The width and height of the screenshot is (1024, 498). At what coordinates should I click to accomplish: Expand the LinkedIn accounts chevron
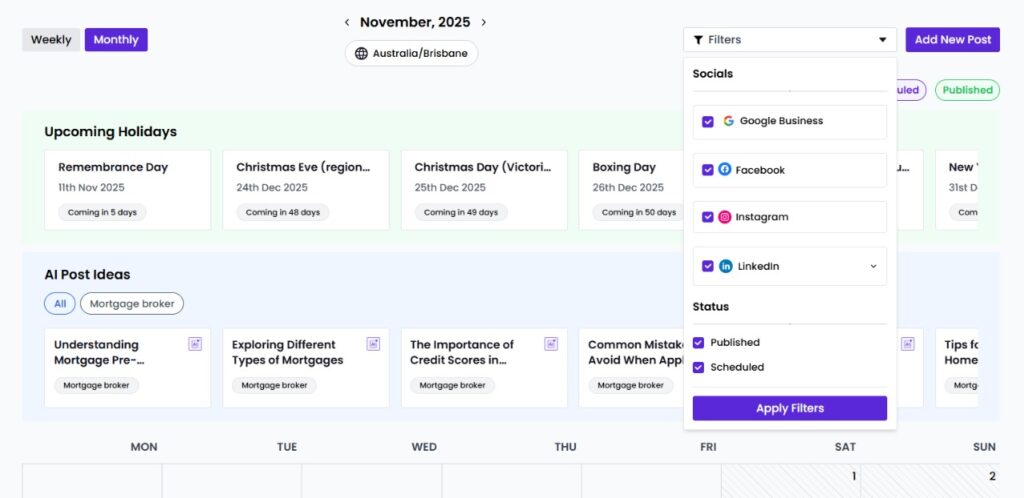[x=872, y=266]
